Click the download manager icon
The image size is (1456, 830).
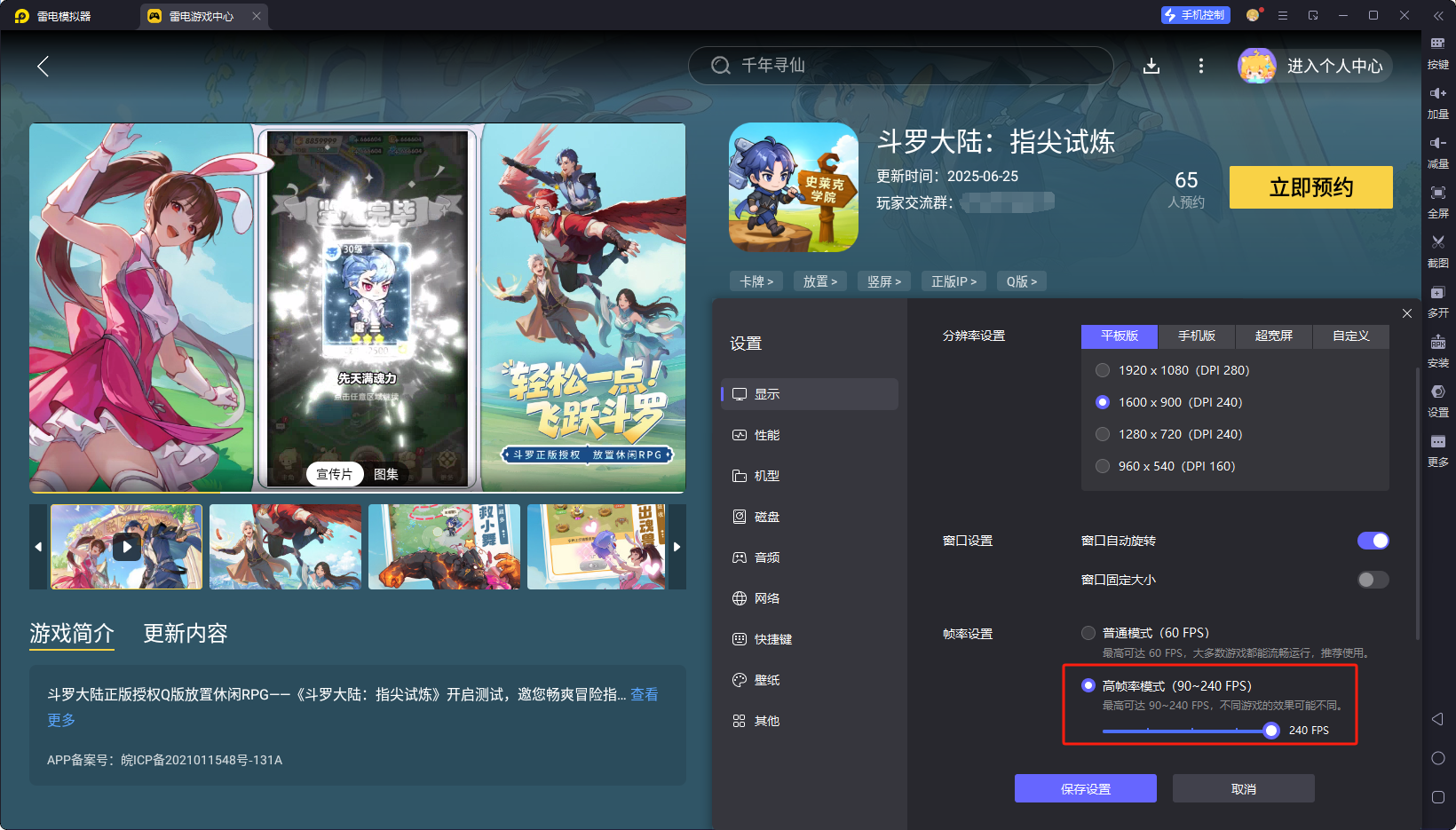tap(1151, 66)
